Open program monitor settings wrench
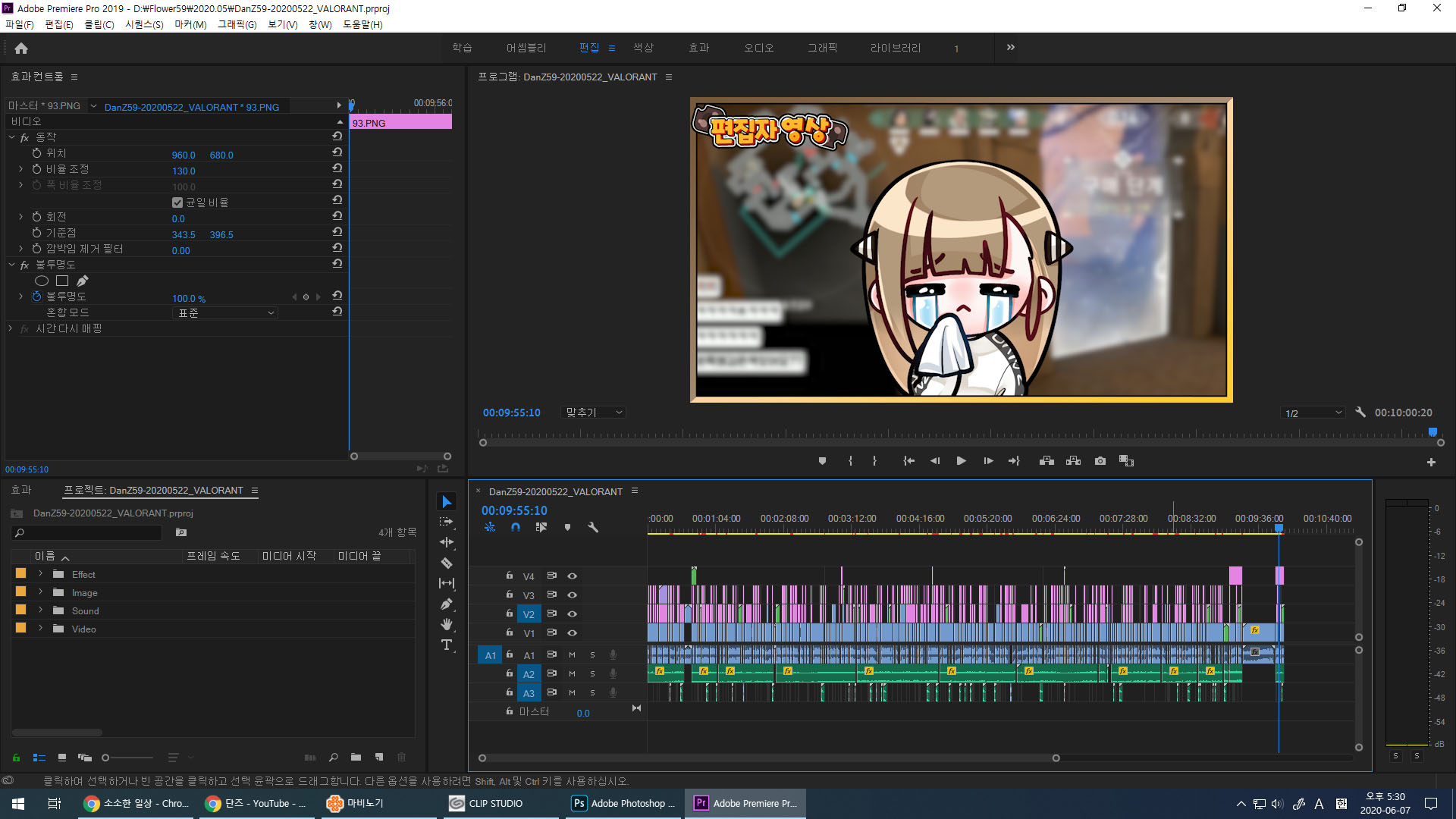 (1360, 413)
